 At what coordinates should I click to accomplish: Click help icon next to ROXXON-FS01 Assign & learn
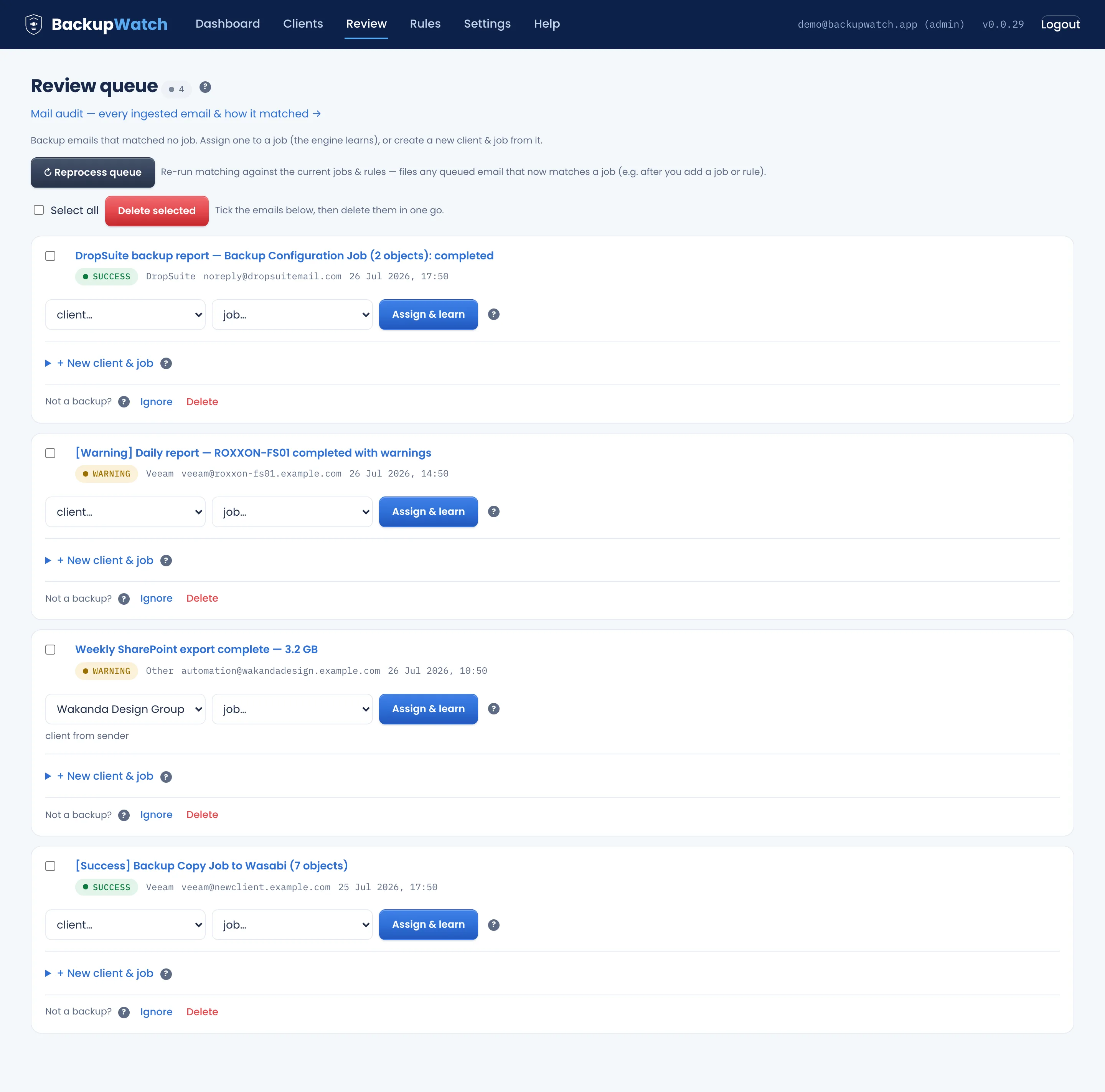[493, 511]
